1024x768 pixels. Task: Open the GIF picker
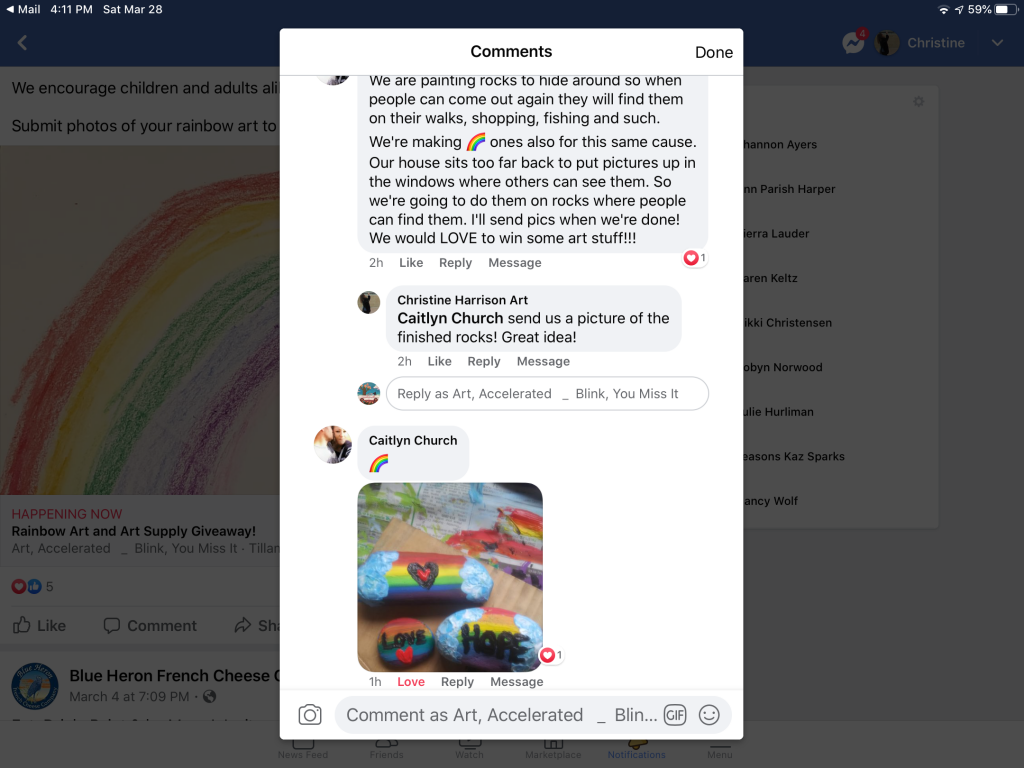coord(675,715)
